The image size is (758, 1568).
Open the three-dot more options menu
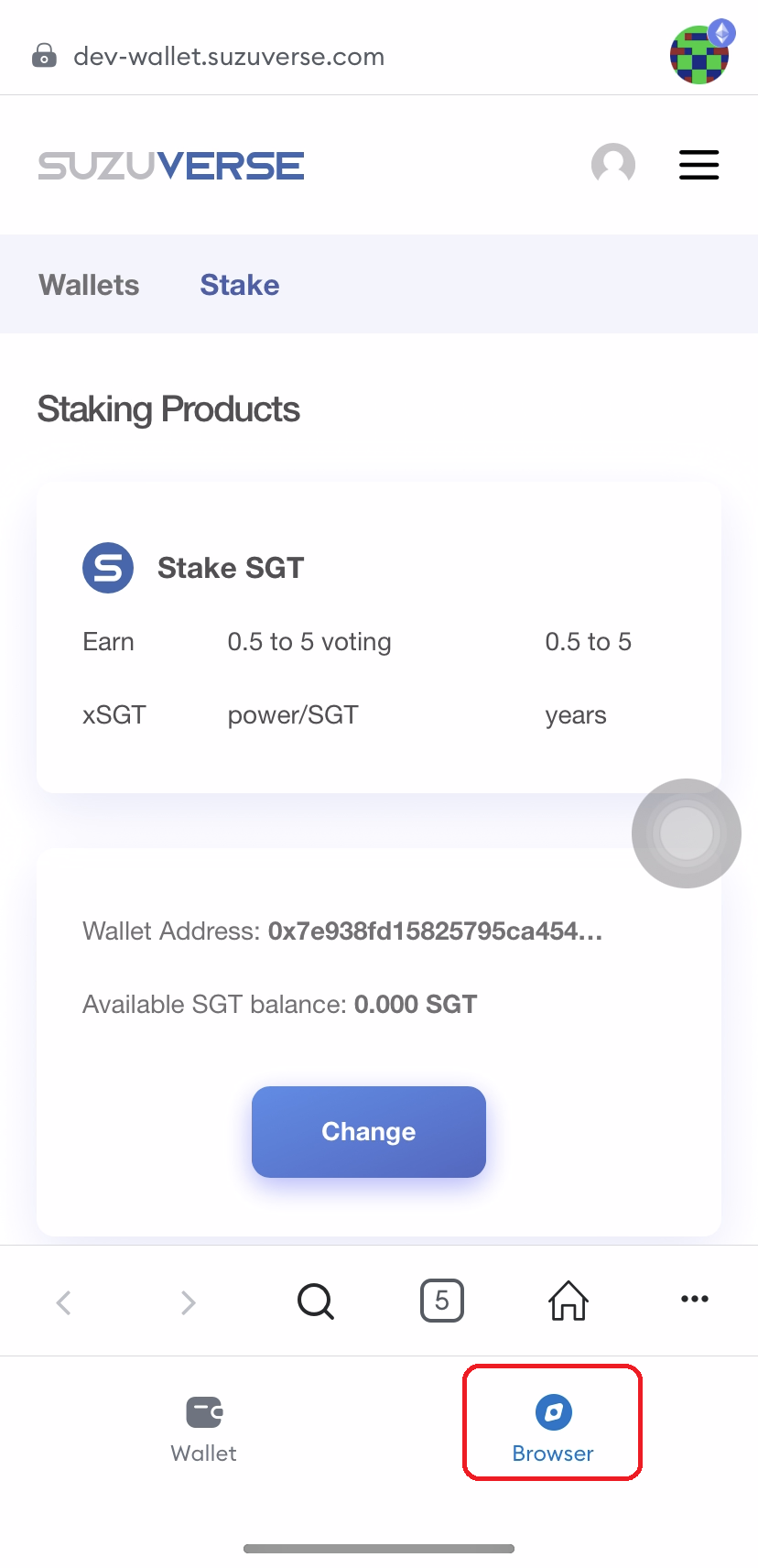(x=694, y=1299)
